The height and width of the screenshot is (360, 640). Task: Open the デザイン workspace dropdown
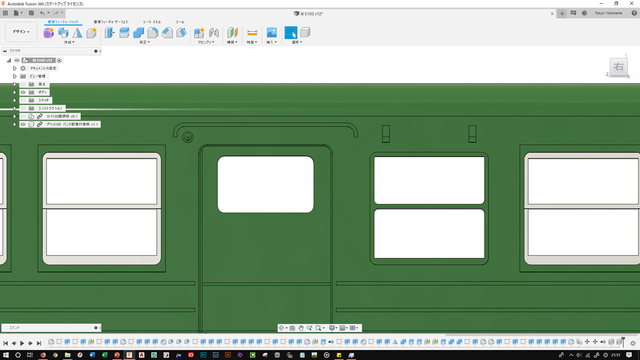[x=21, y=31]
